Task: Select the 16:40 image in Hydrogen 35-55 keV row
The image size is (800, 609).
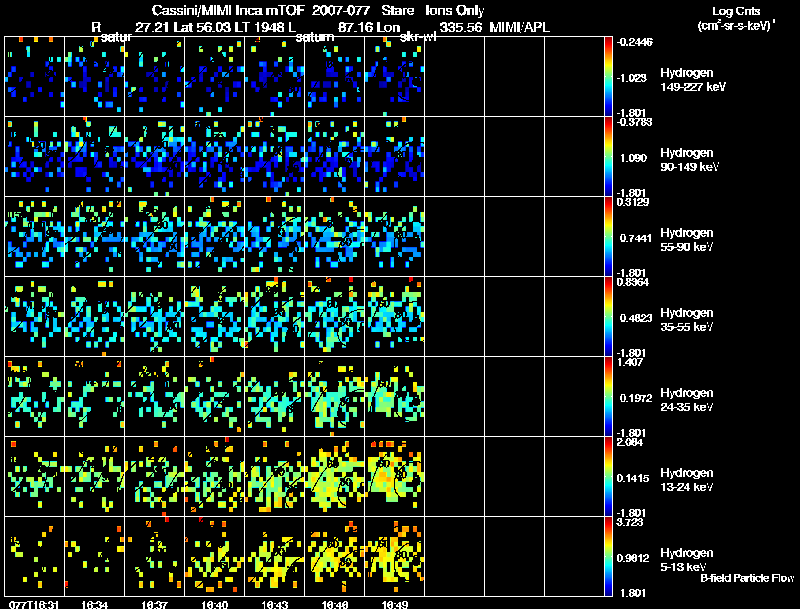Action: 215,317
